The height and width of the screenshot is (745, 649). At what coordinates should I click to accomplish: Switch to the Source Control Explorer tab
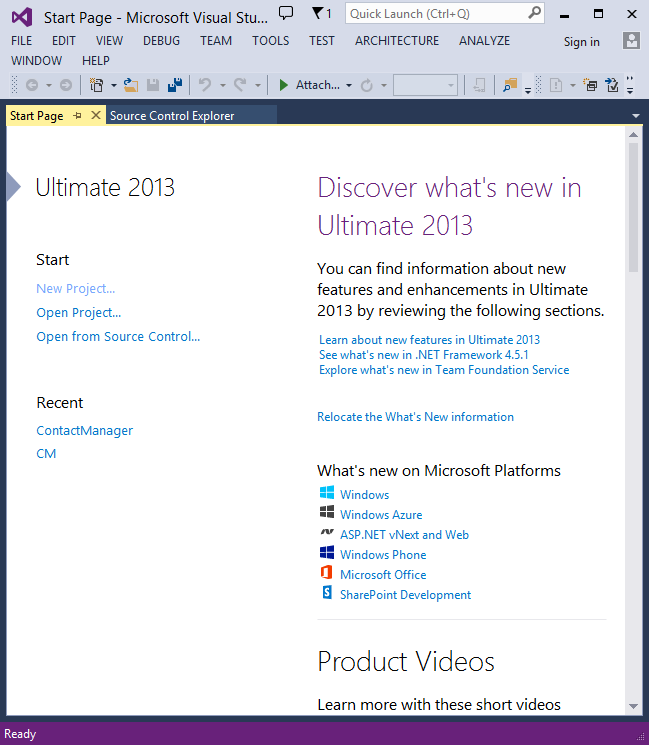(x=172, y=116)
